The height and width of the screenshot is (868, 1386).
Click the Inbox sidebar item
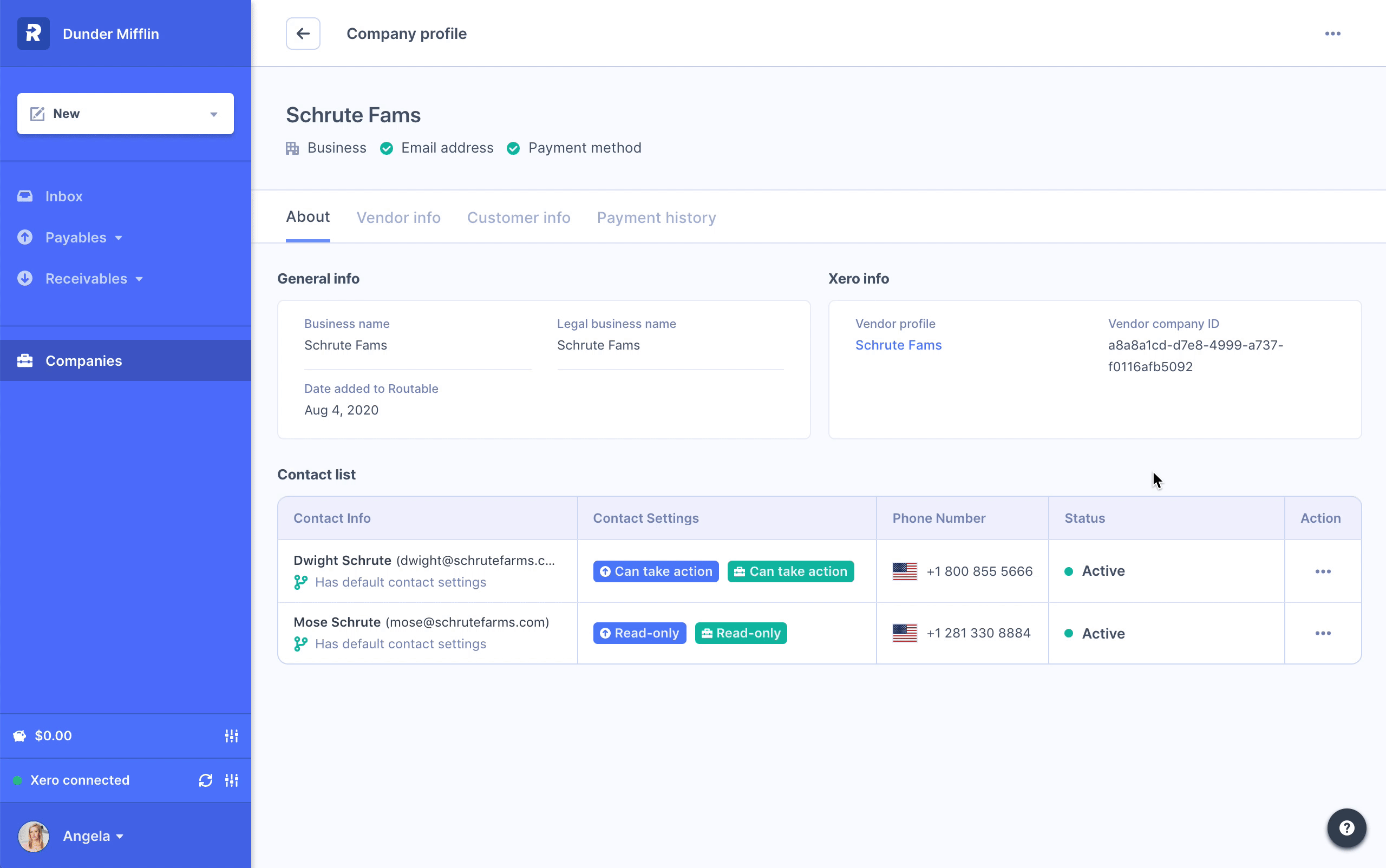point(63,196)
